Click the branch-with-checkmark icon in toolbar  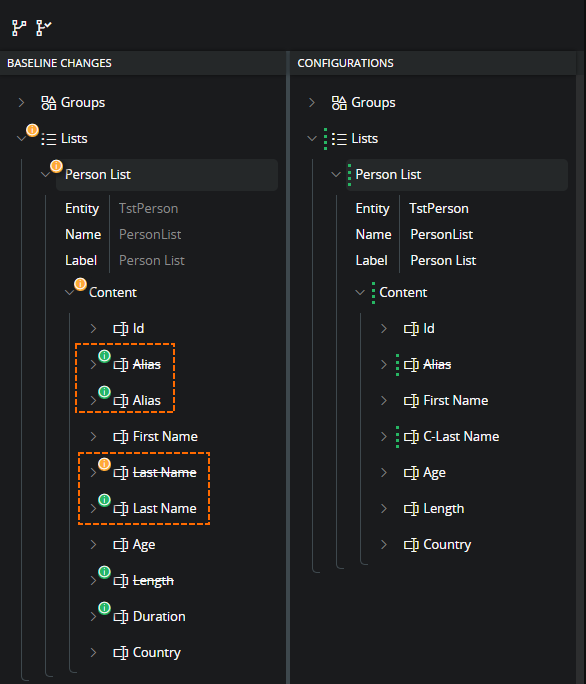point(44,28)
